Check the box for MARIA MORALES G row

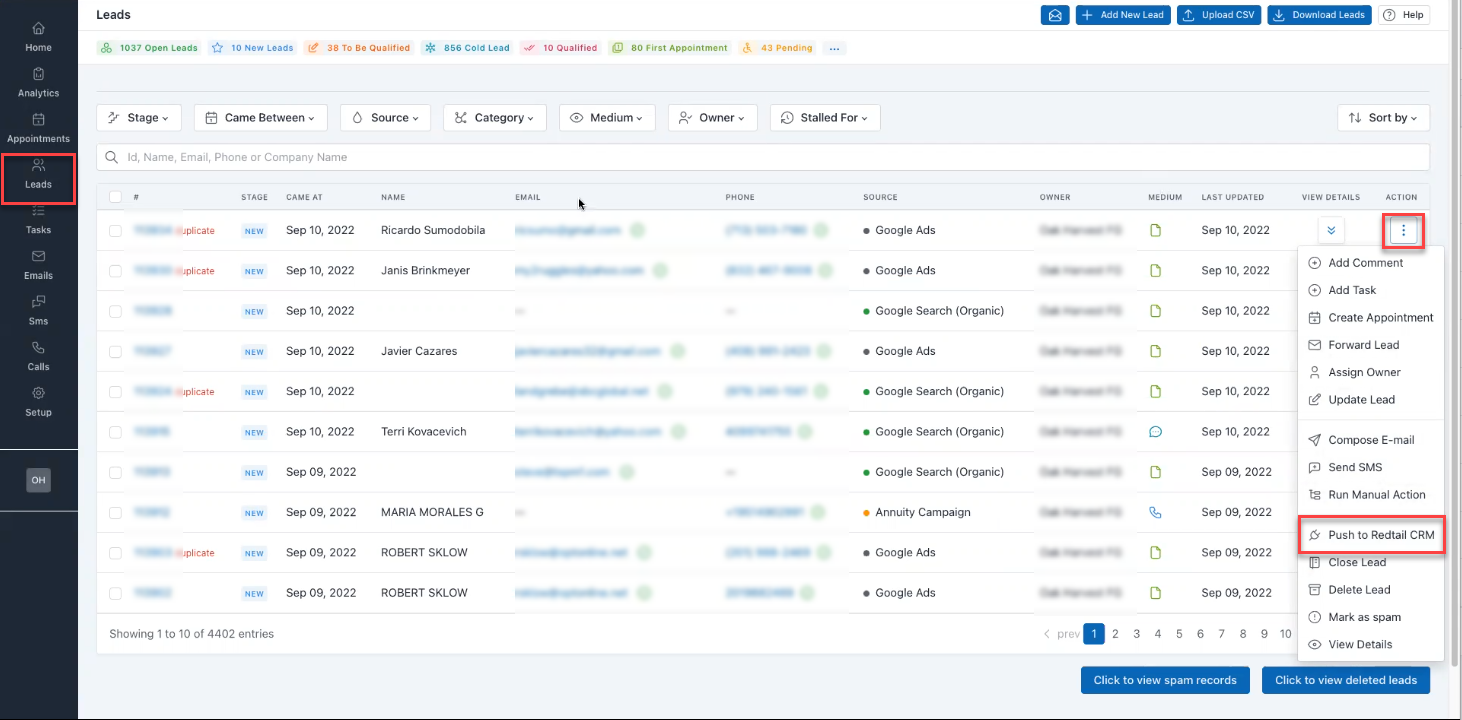pos(115,513)
